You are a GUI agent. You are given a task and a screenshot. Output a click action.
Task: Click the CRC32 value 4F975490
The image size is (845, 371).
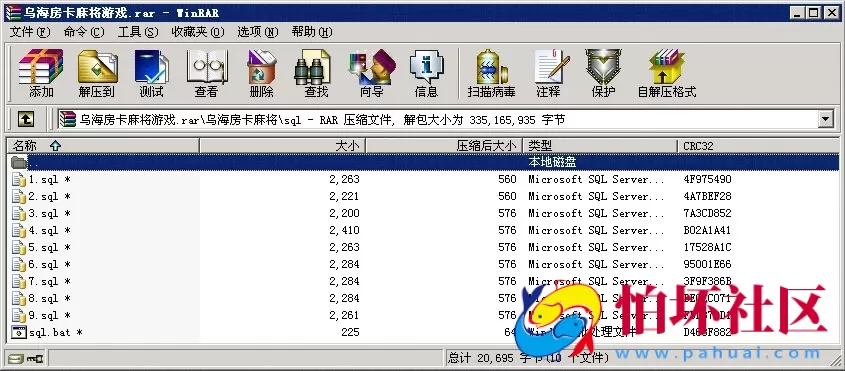click(x=708, y=179)
